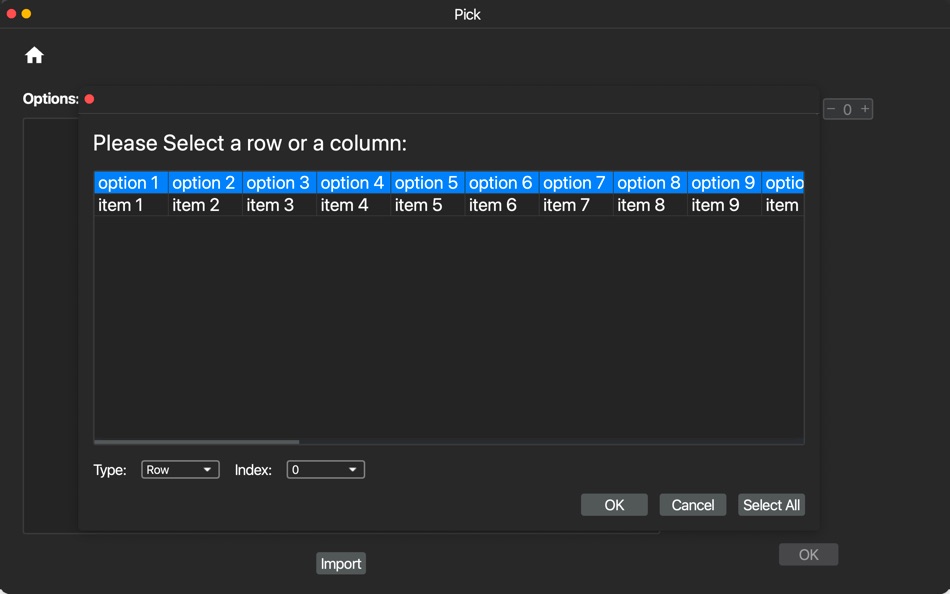Image resolution: width=950 pixels, height=594 pixels.
Task: Click the red status indicator beside Options
Action: (x=89, y=98)
